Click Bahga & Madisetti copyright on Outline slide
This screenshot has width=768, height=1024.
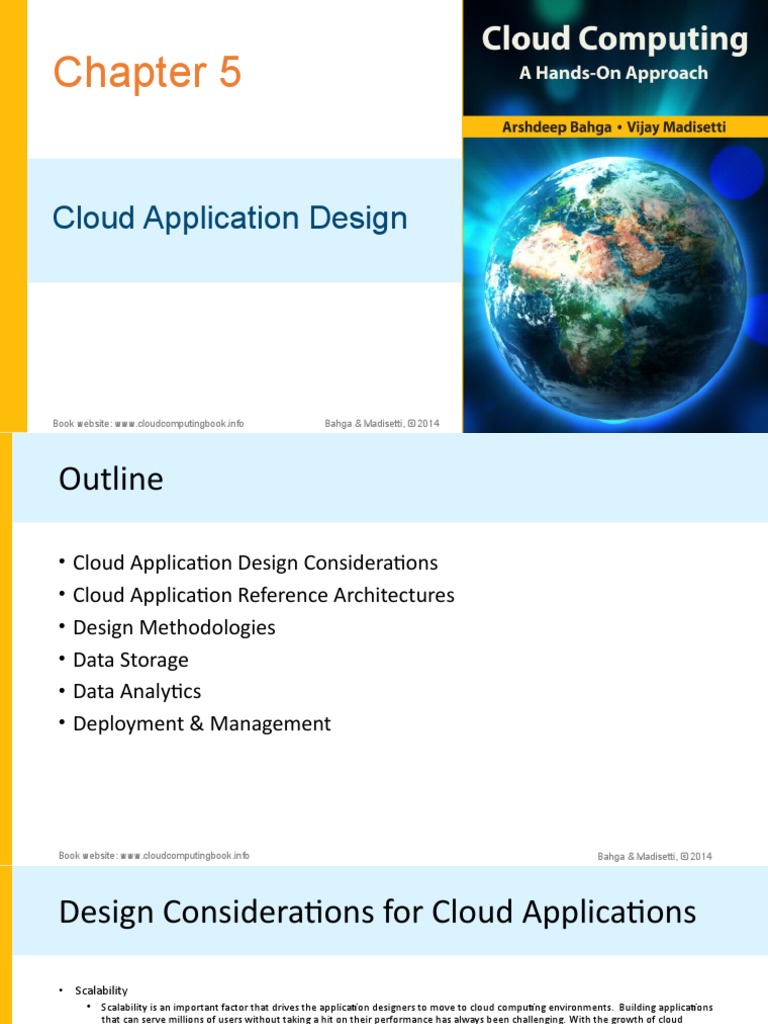tap(655, 856)
